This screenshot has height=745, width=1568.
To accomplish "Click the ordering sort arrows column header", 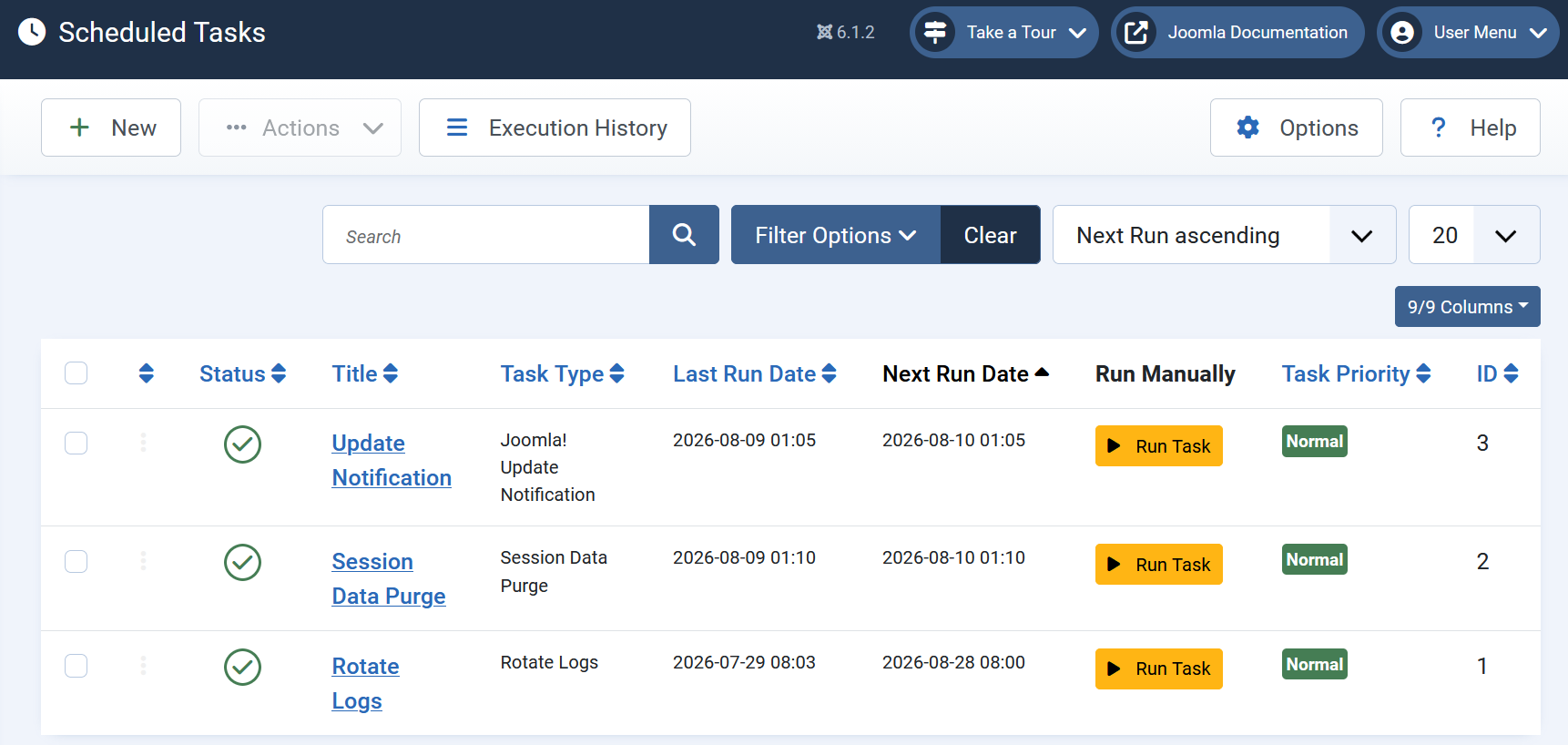I will coord(147,373).
